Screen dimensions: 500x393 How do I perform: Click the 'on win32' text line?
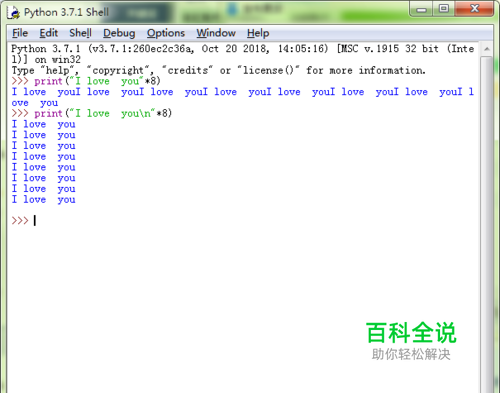coord(46,60)
